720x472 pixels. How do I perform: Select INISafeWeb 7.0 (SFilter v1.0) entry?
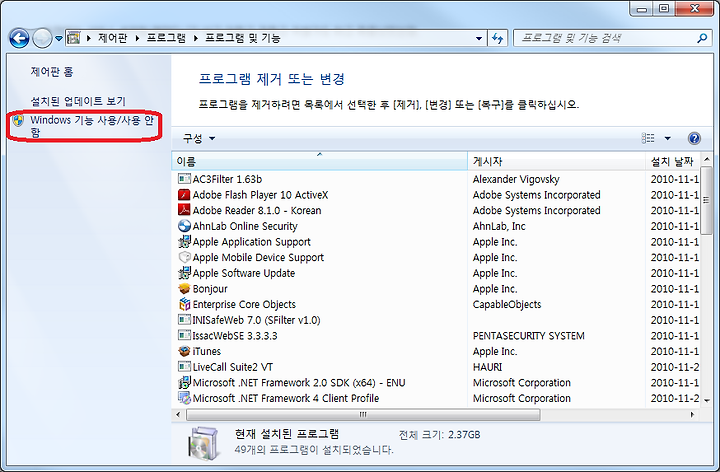[x=256, y=320]
